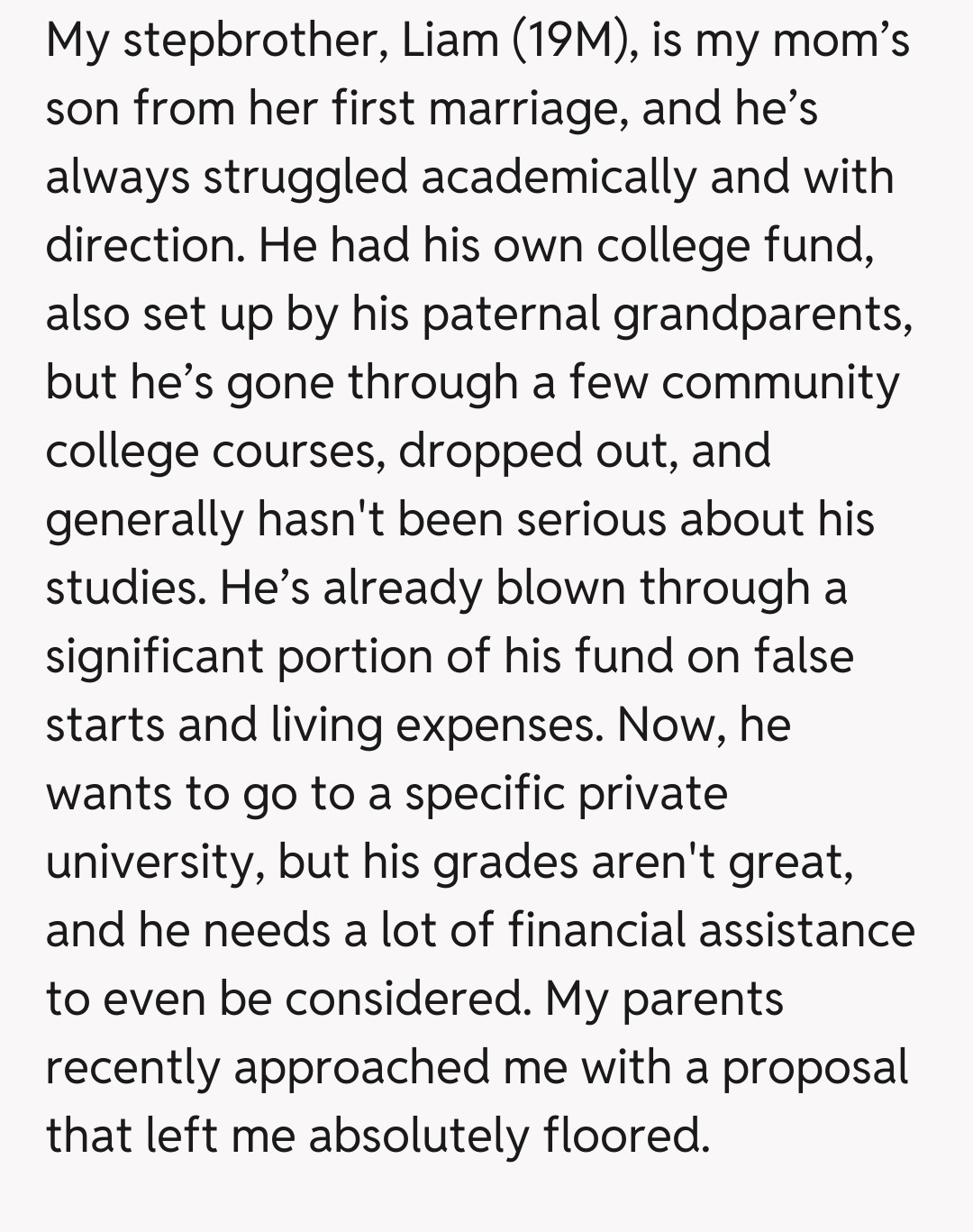Click the name "Liam" in the text
This screenshot has height=1232, width=973.
pos(450,41)
